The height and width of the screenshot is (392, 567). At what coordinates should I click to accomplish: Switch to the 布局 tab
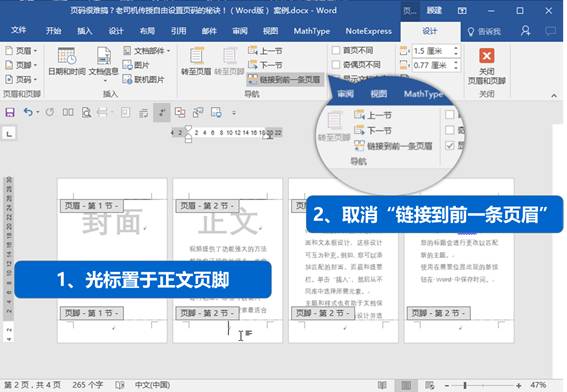[147, 31]
